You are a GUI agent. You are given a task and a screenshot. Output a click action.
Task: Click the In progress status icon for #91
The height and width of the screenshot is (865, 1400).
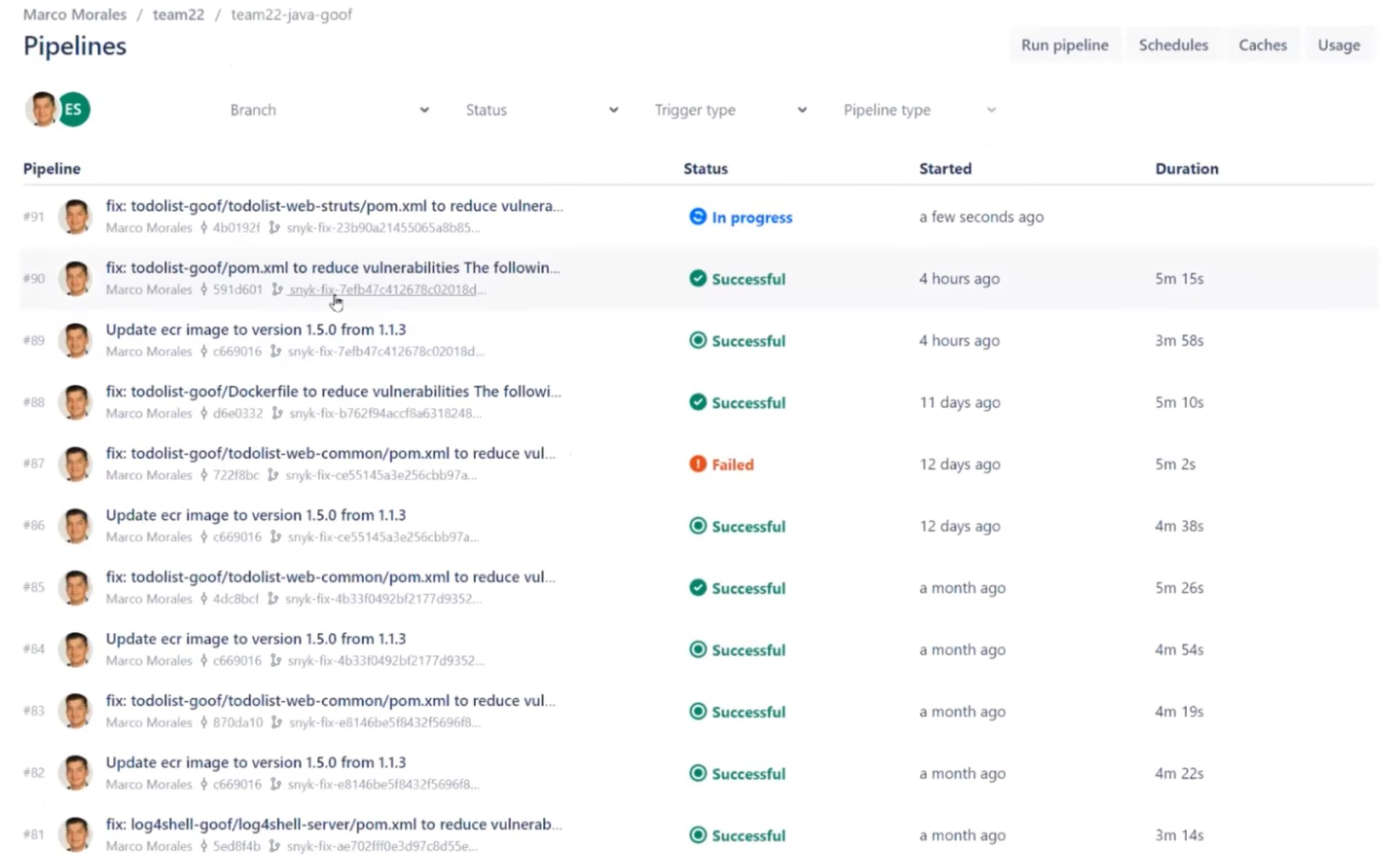697,217
